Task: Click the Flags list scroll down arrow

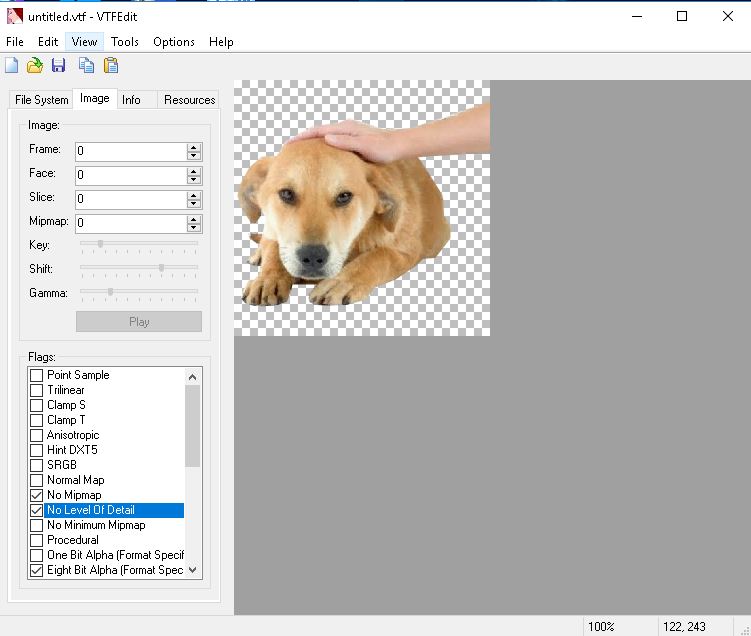Action: click(193, 570)
